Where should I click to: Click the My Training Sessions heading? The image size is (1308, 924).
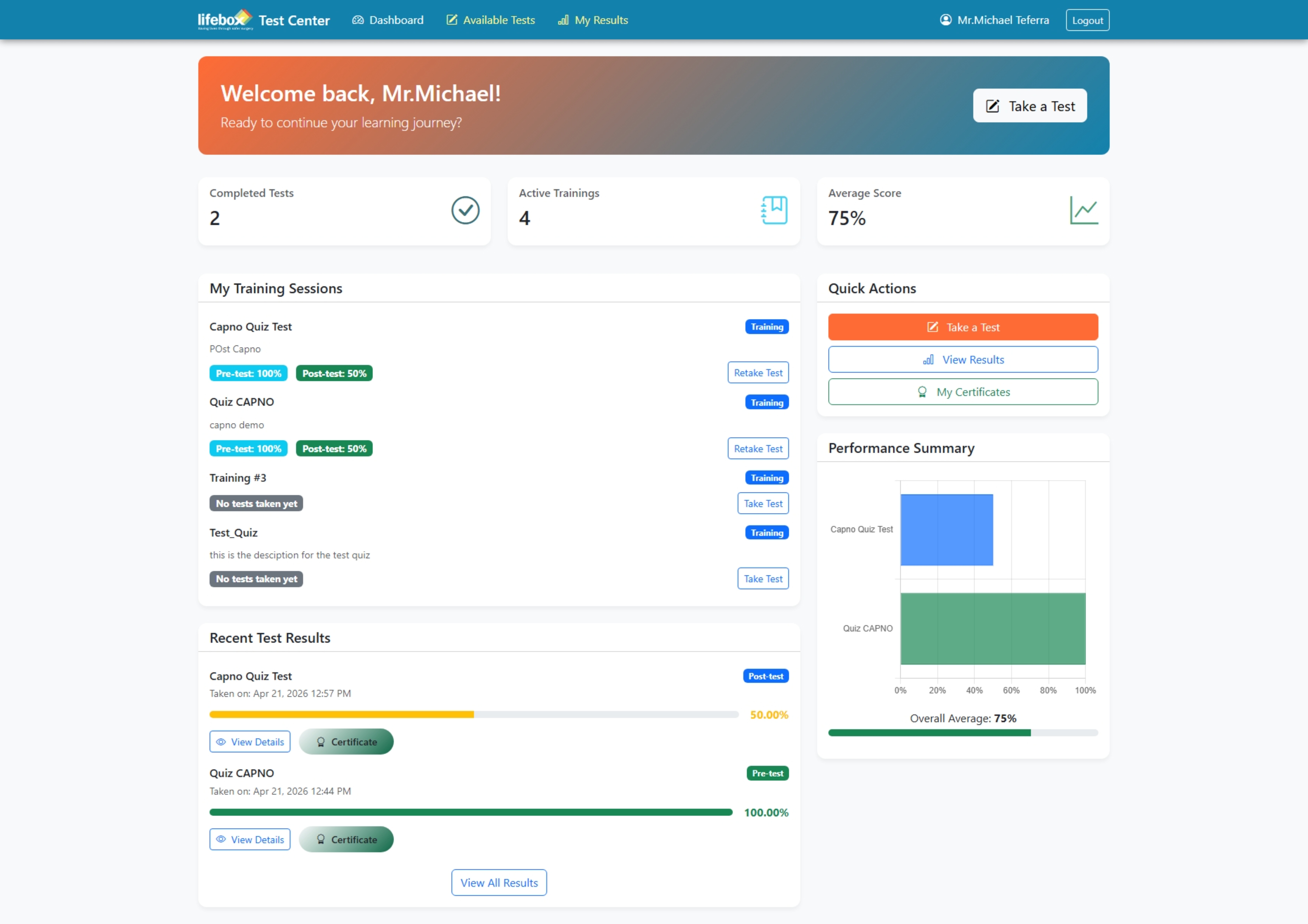(x=276, y=289)
